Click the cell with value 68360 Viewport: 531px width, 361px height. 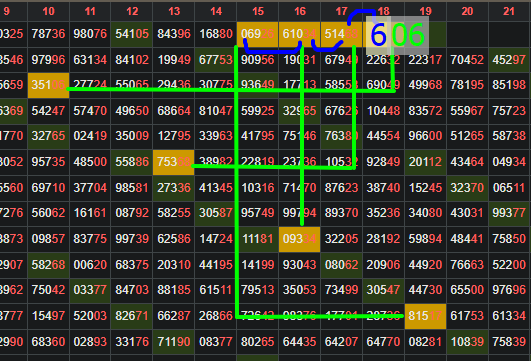click(48, 342)
